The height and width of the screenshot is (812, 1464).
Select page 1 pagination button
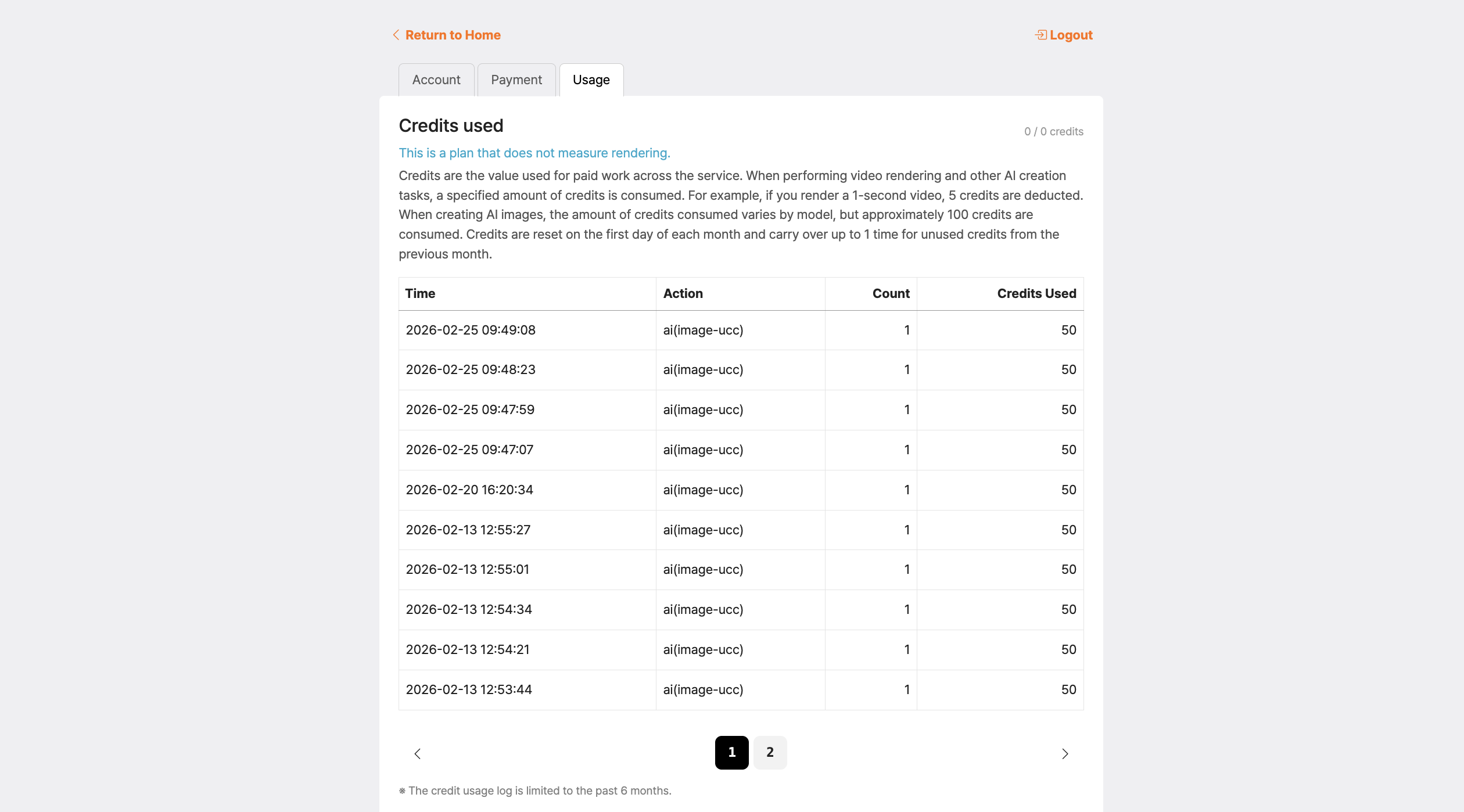pos(731,752)
